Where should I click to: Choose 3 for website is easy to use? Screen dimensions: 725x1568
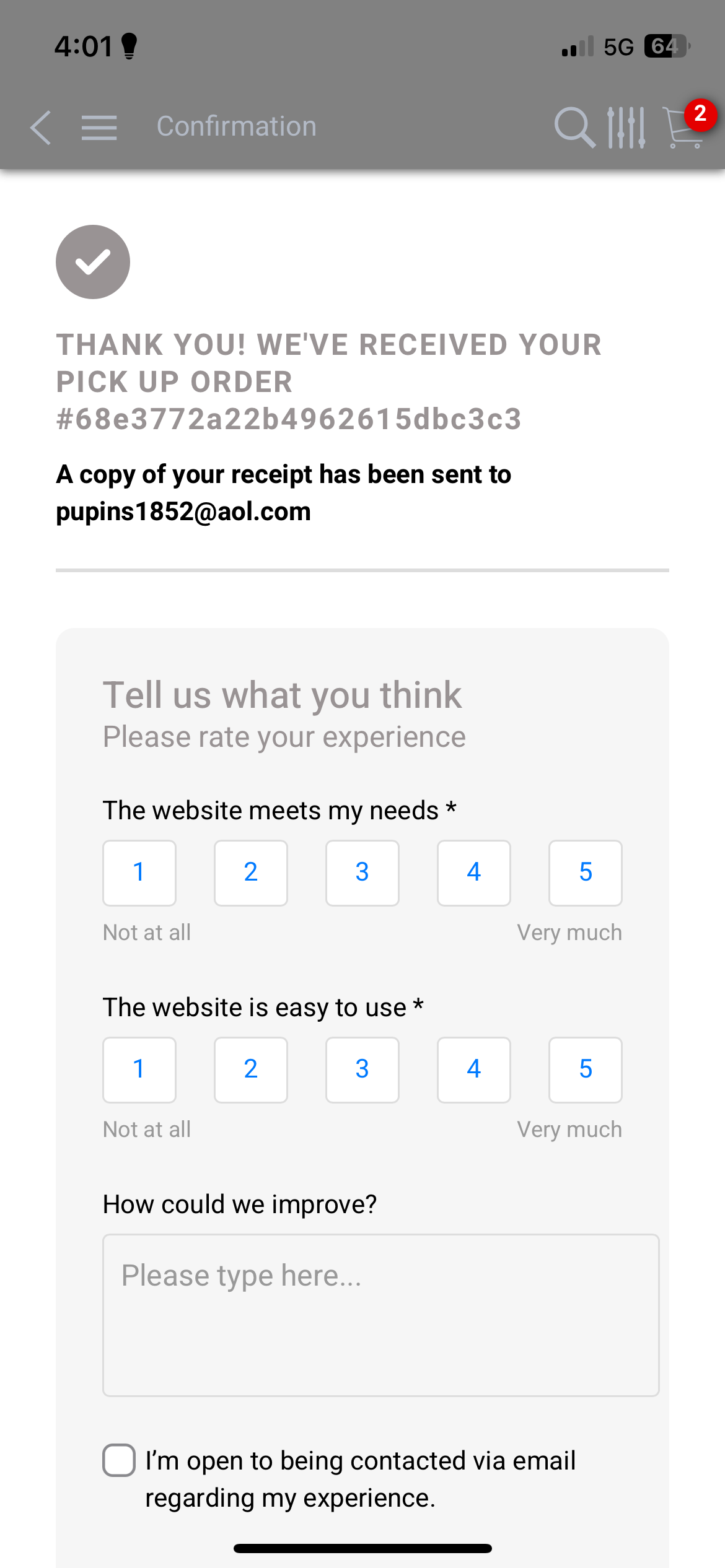pyautogui.click(x=362, y=1069)
